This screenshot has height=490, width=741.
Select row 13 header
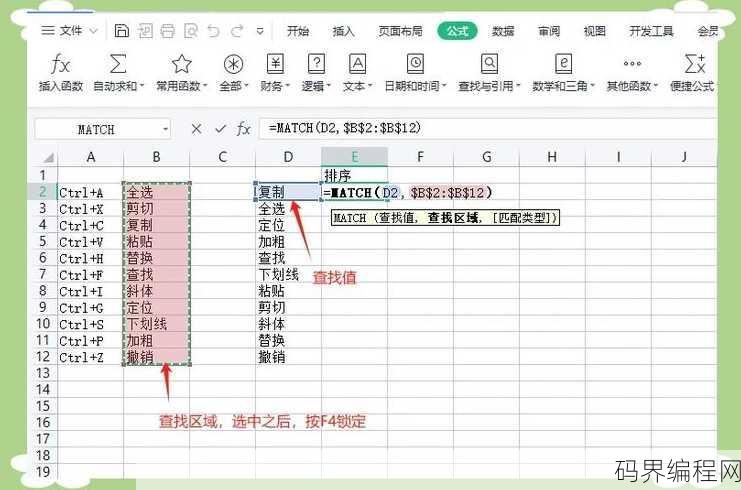coord(43,373)
